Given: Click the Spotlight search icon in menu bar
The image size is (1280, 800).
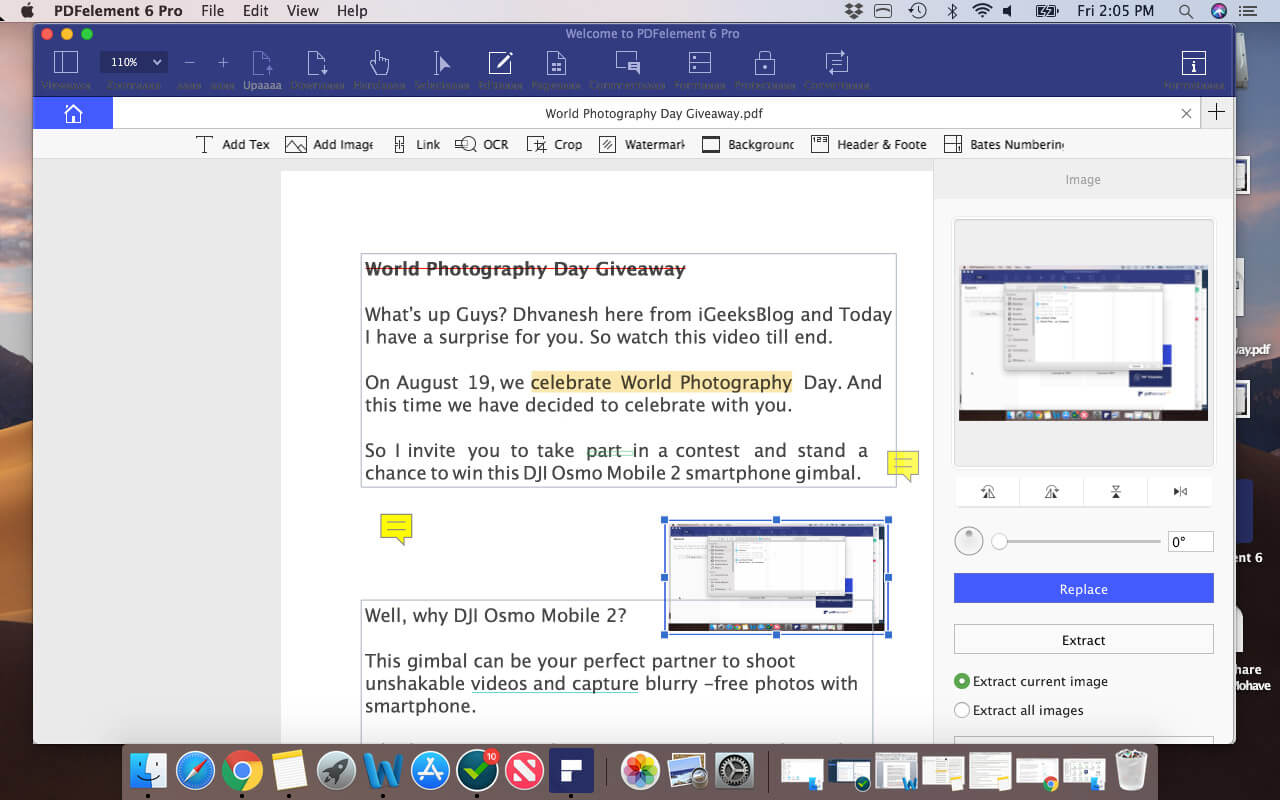Looking at the screenshot, I should tap(1186, 11).
